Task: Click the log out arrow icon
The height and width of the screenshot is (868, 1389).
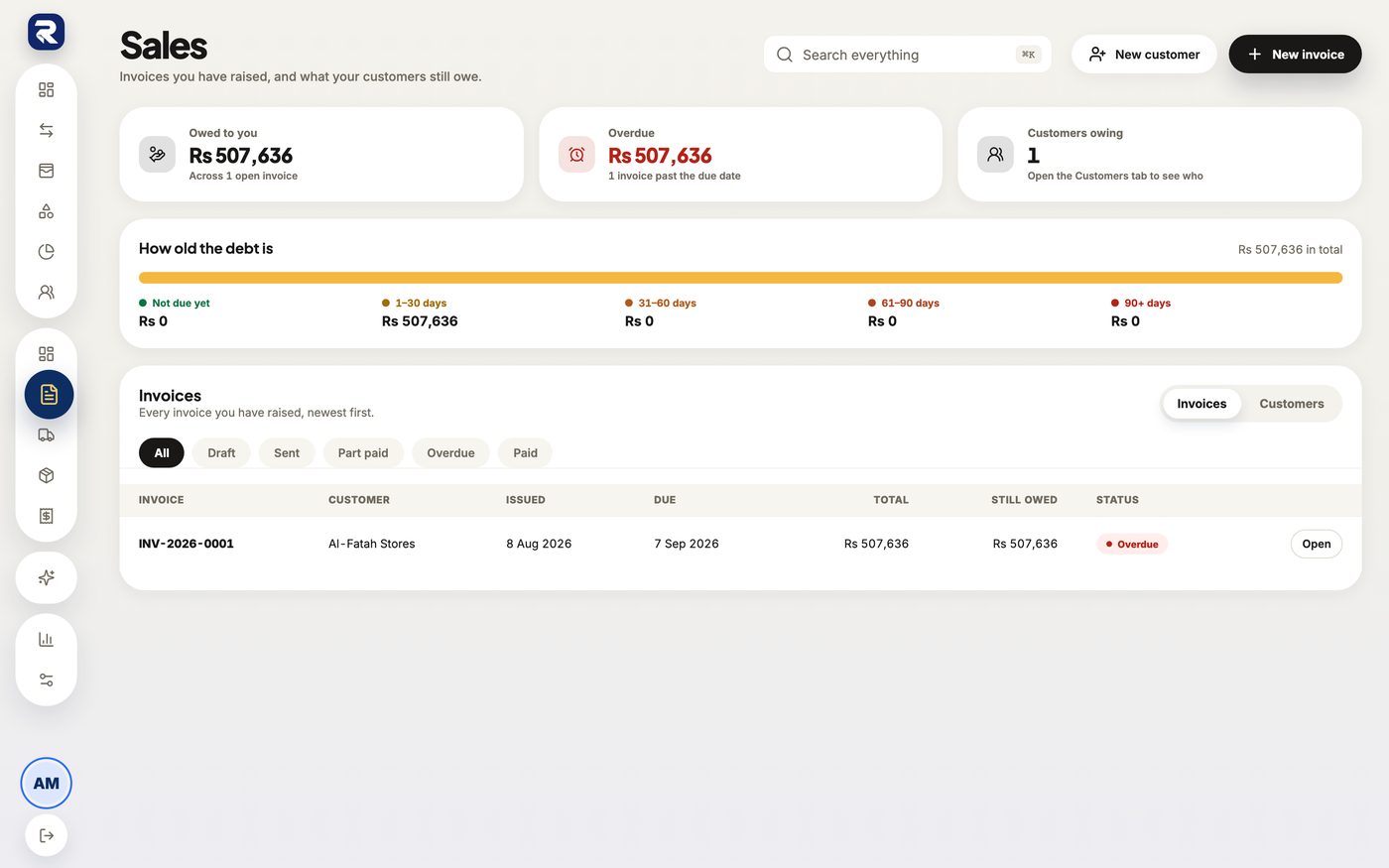Action: click(x=46, y=835)
